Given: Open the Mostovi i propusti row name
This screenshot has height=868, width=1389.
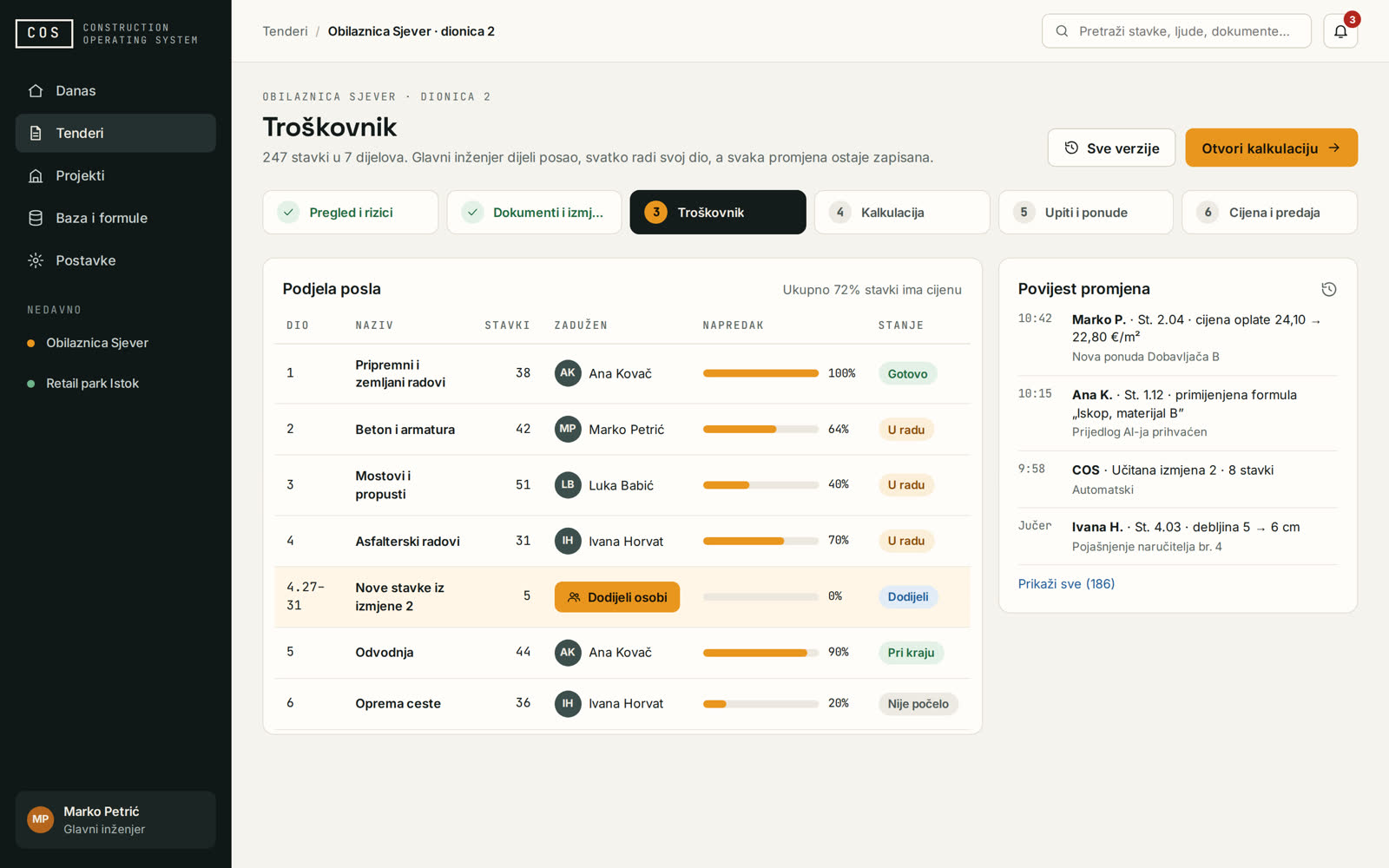Looking at the screenshot, I should pyautogui.click(x=383, y=485).
